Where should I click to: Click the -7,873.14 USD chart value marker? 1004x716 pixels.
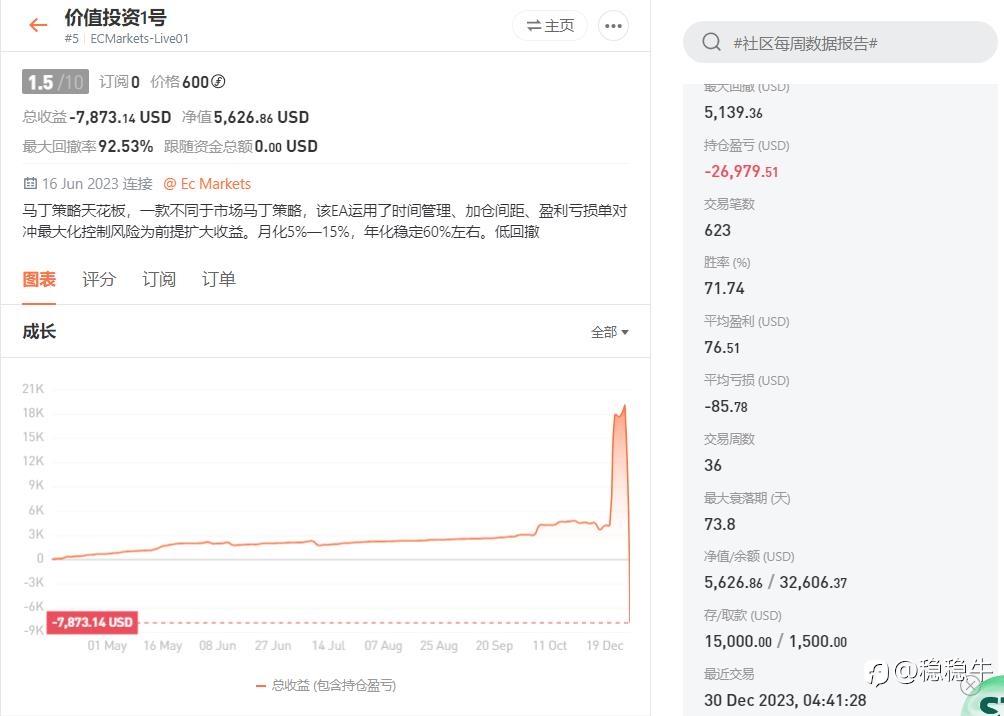click(92, 622)
